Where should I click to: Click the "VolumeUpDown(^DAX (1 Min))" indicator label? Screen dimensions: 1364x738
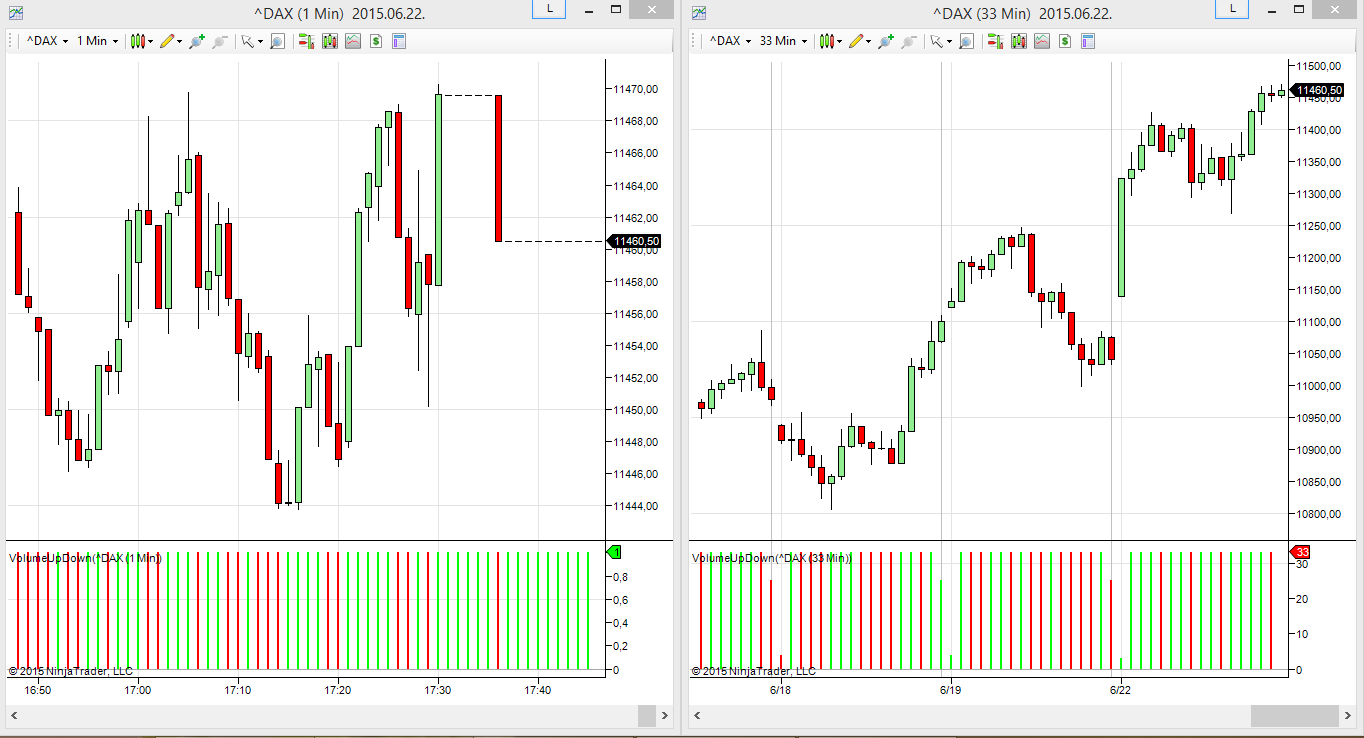[85, 558]
